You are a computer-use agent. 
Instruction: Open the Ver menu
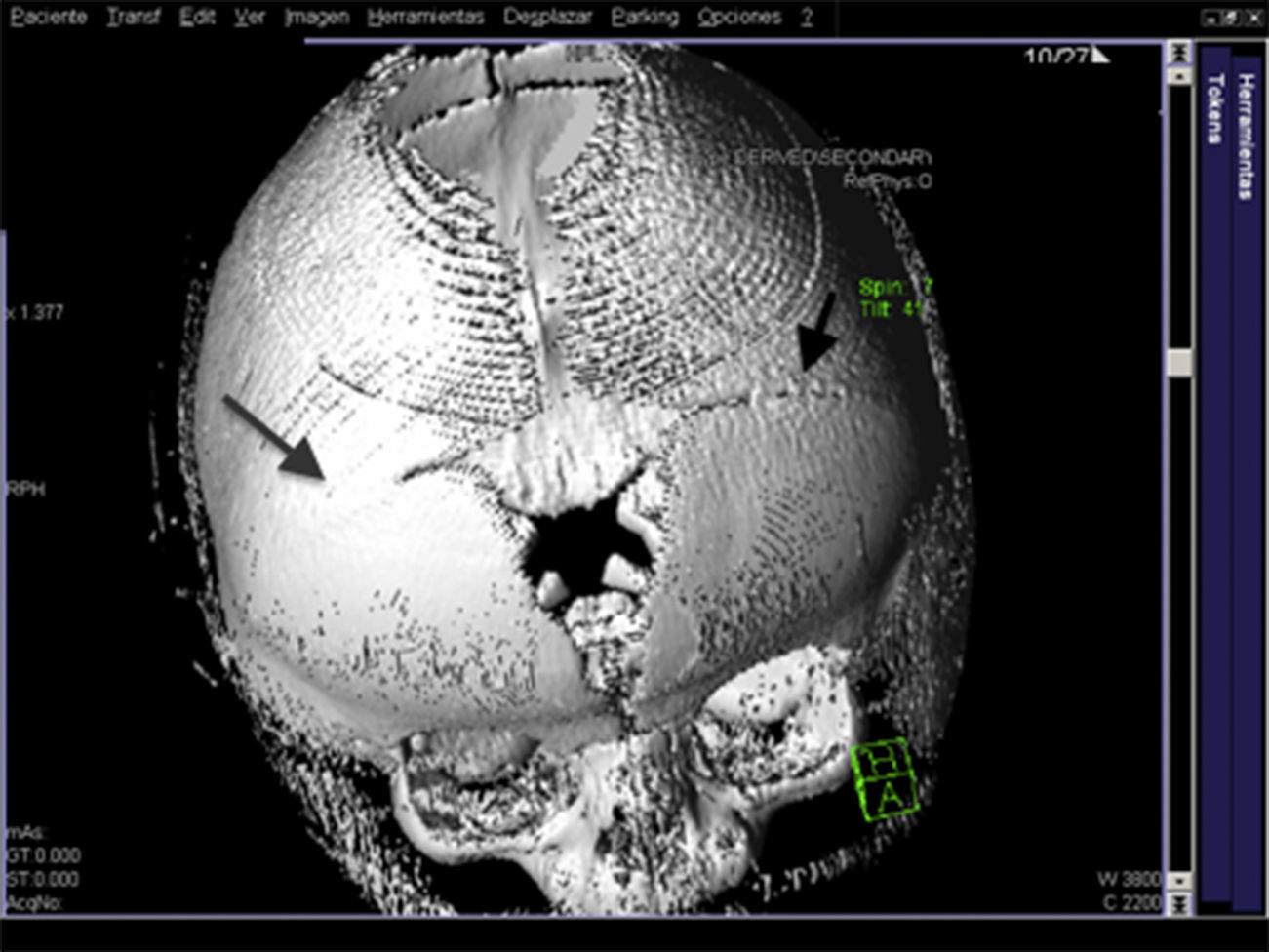(x=250, y=17)
